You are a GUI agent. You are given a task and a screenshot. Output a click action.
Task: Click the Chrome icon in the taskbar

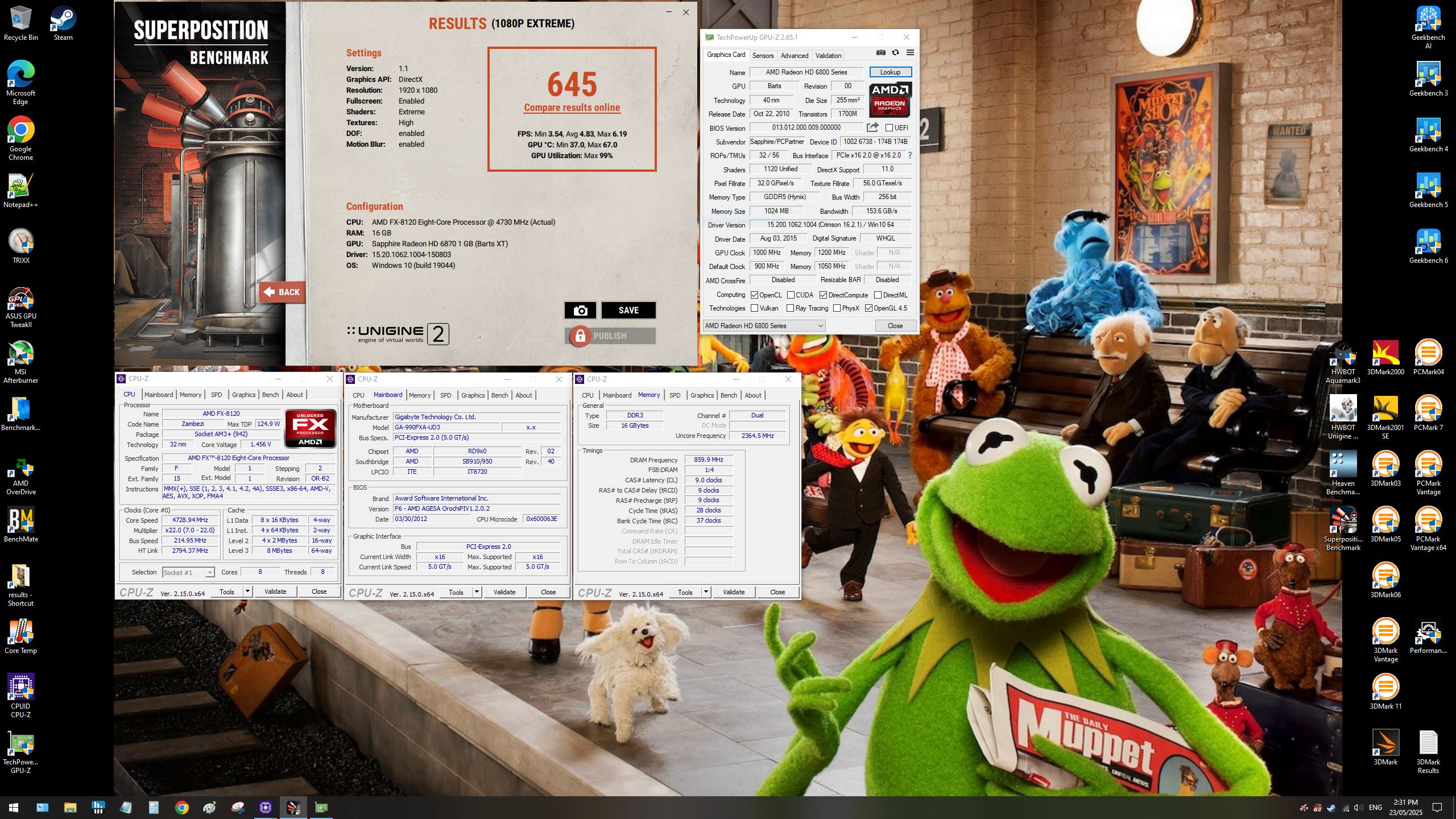(x=181, y=807)
